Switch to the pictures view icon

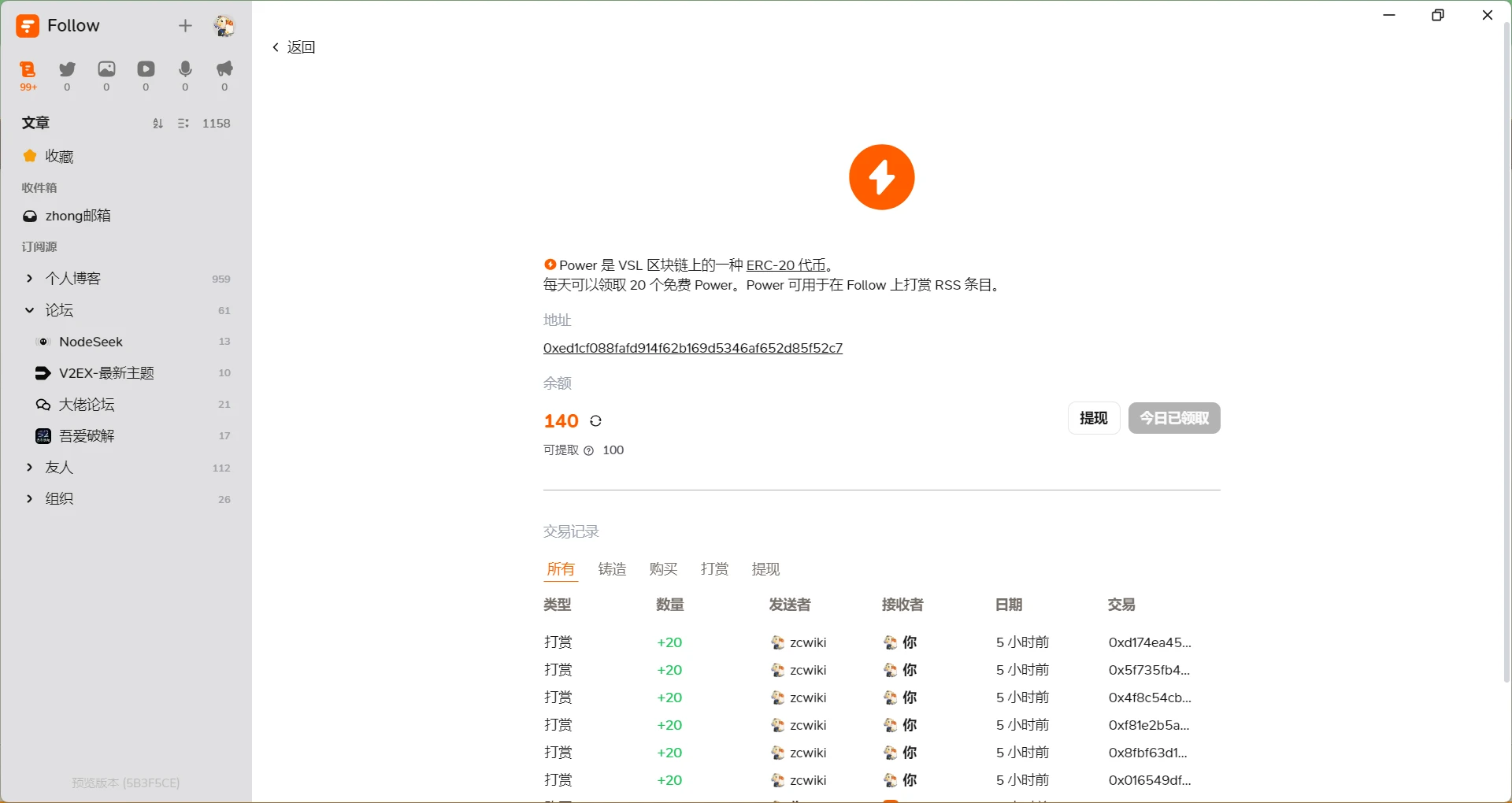(106, 70)
